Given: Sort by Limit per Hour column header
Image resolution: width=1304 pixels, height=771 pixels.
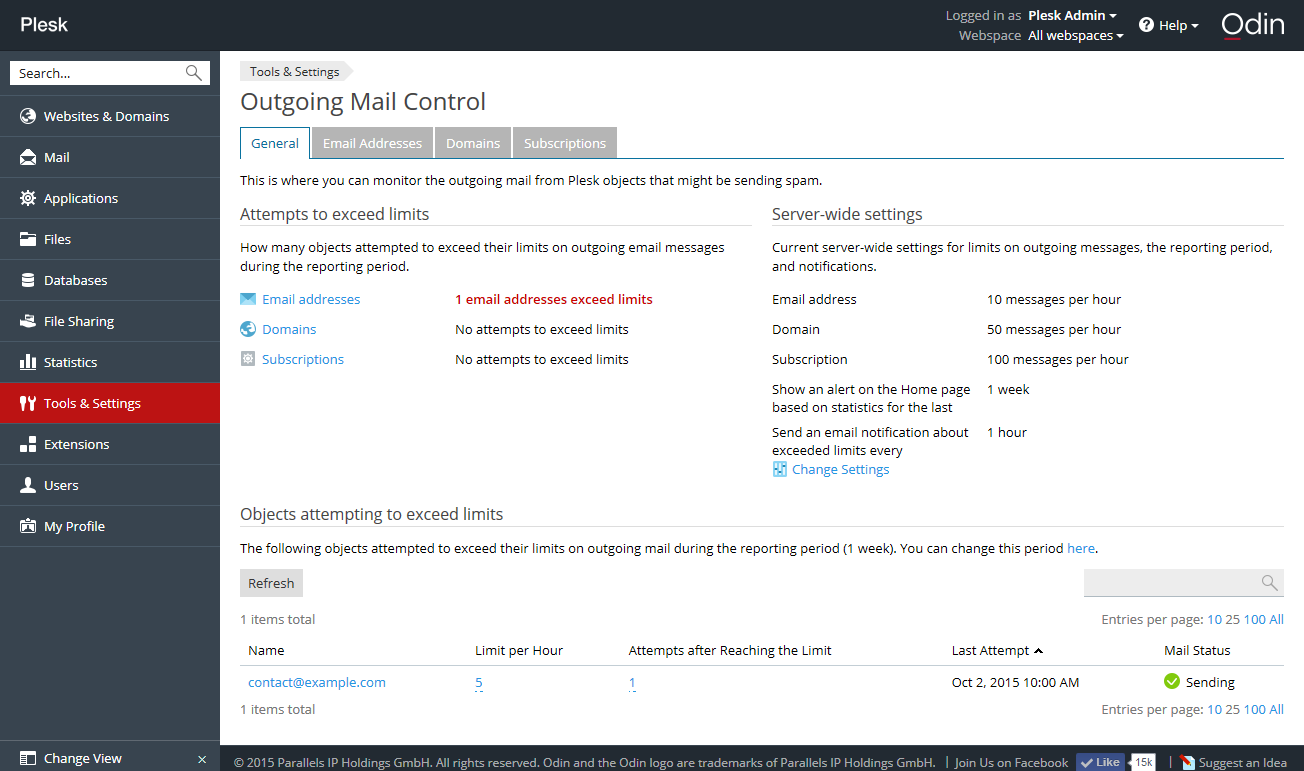Looking at the screenshot, I should click(x=519, y=650).
